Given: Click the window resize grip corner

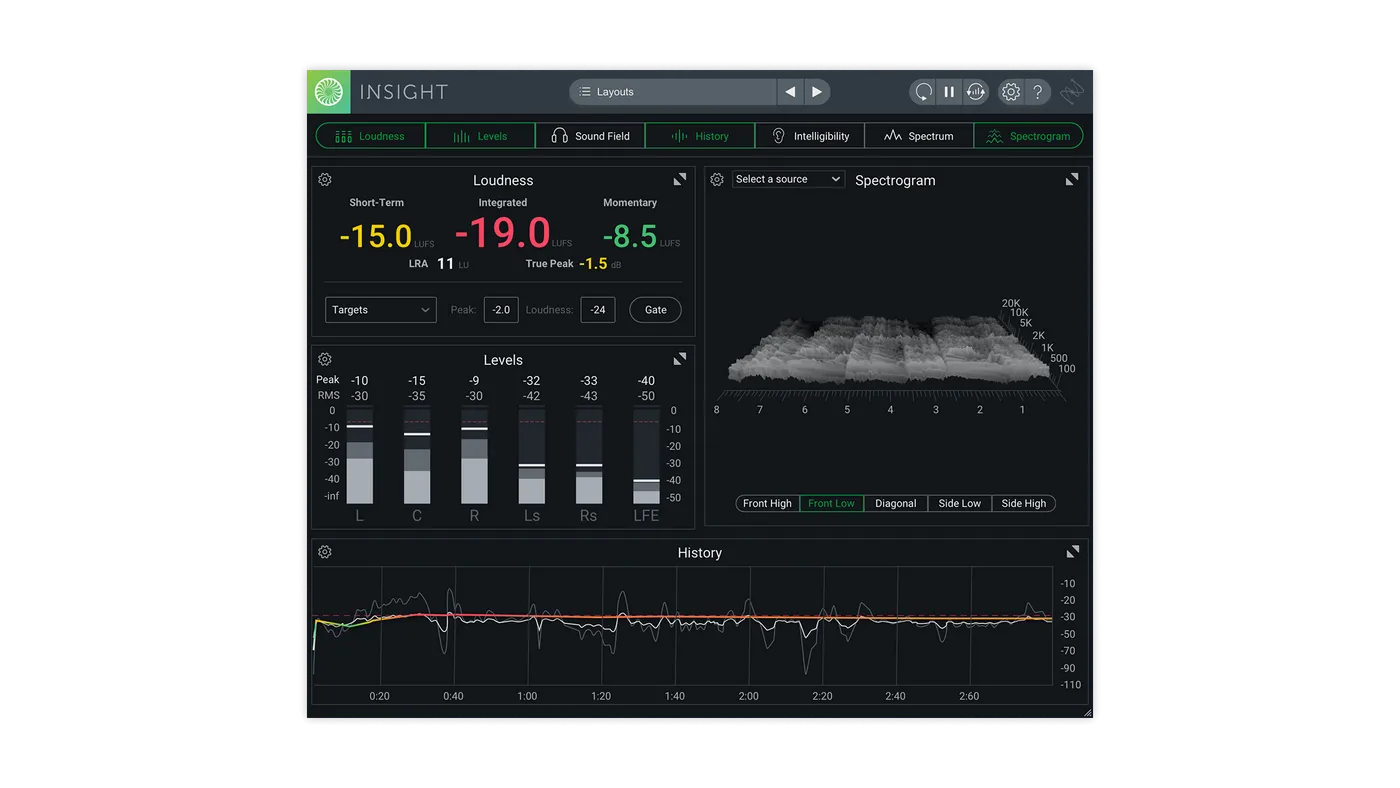Looking at the screenshot, I should tap(1087, 712).
